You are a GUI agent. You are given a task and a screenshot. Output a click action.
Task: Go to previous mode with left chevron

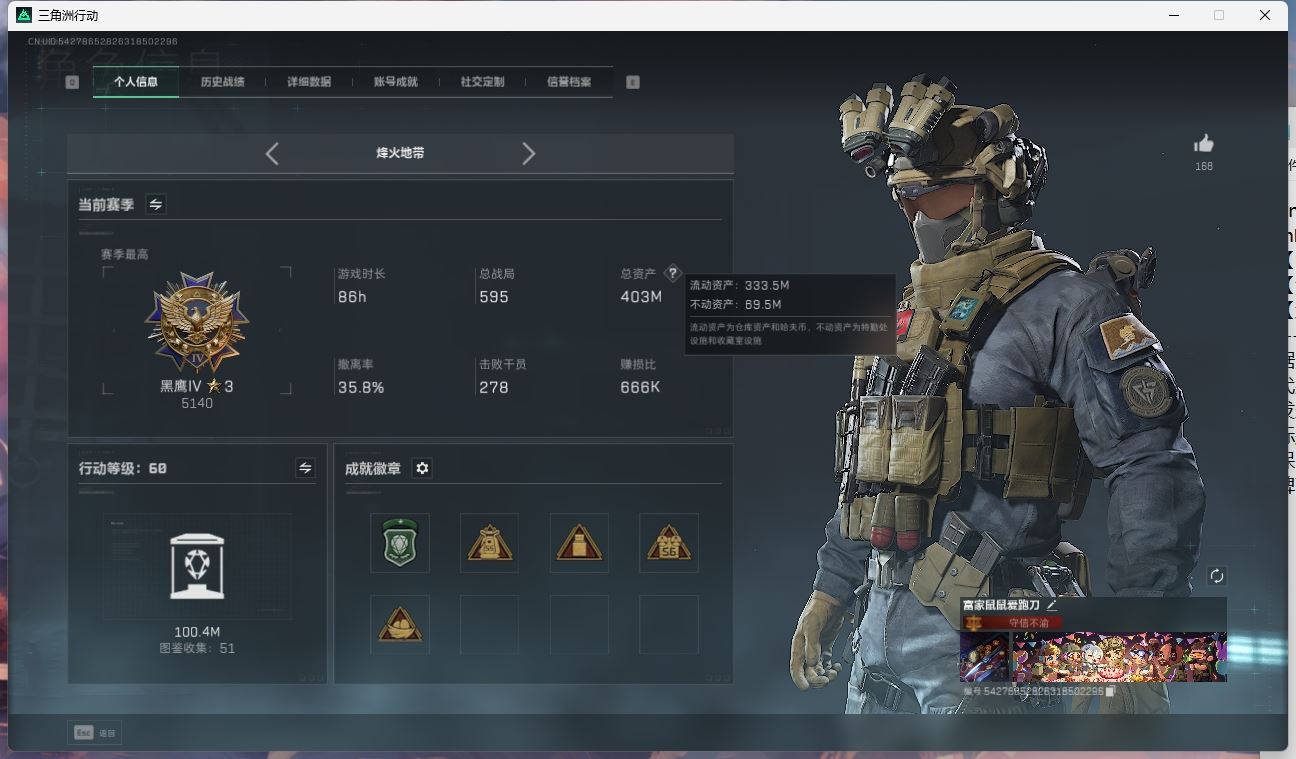click(x=272, y=153)
